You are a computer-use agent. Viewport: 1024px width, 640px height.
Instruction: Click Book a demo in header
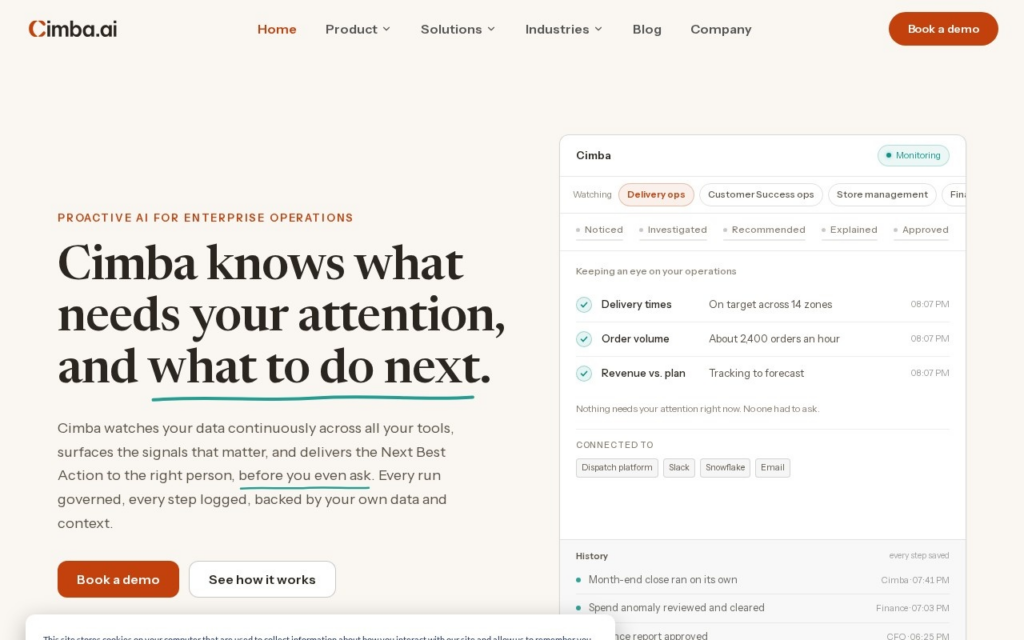coord(943,29)
